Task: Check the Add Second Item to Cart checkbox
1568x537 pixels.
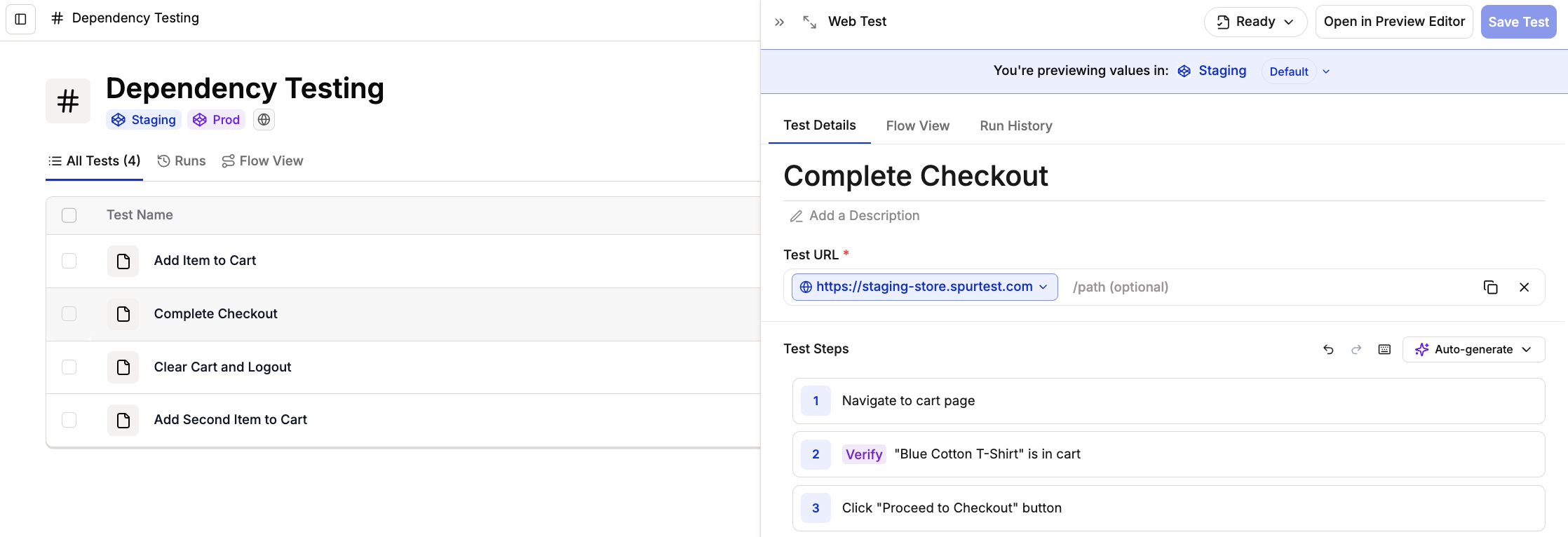Action: [x=69, y=420]
